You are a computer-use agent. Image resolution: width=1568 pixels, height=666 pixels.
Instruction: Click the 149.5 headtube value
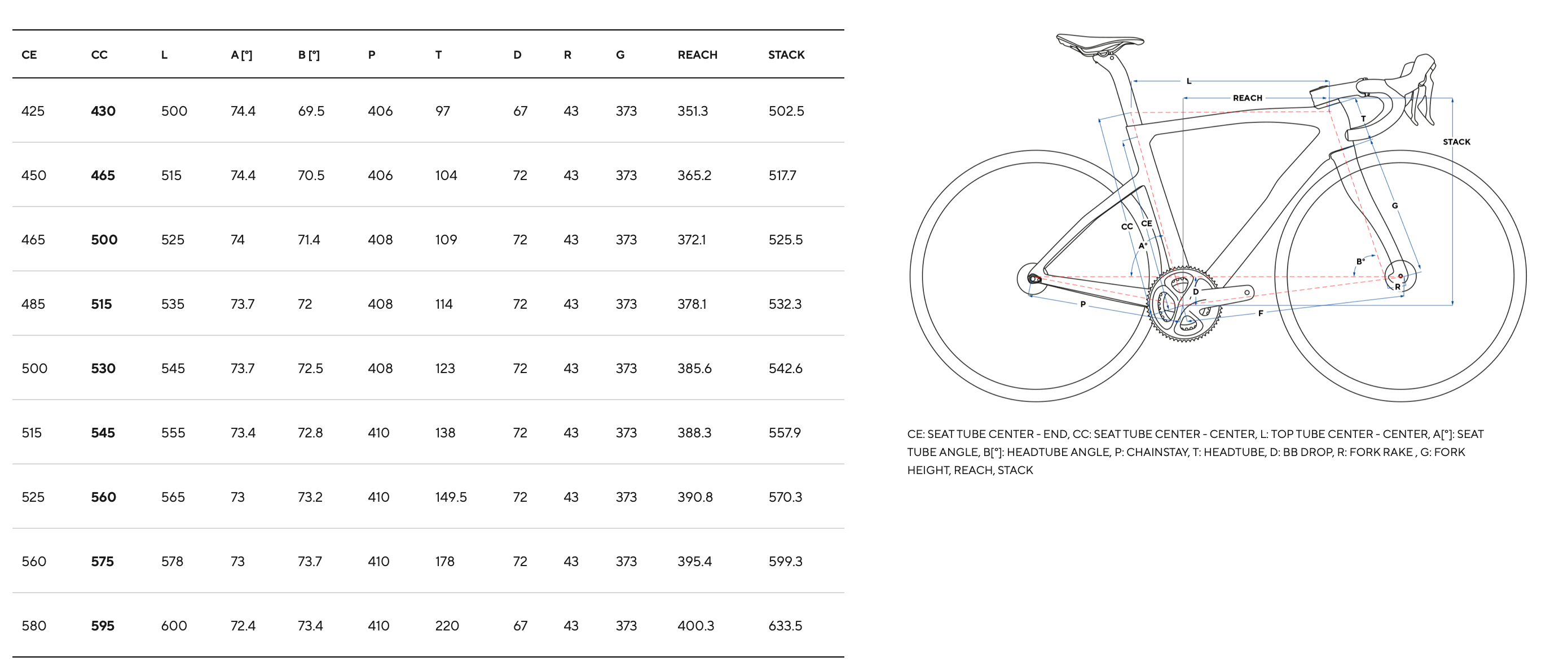point(451,497)
